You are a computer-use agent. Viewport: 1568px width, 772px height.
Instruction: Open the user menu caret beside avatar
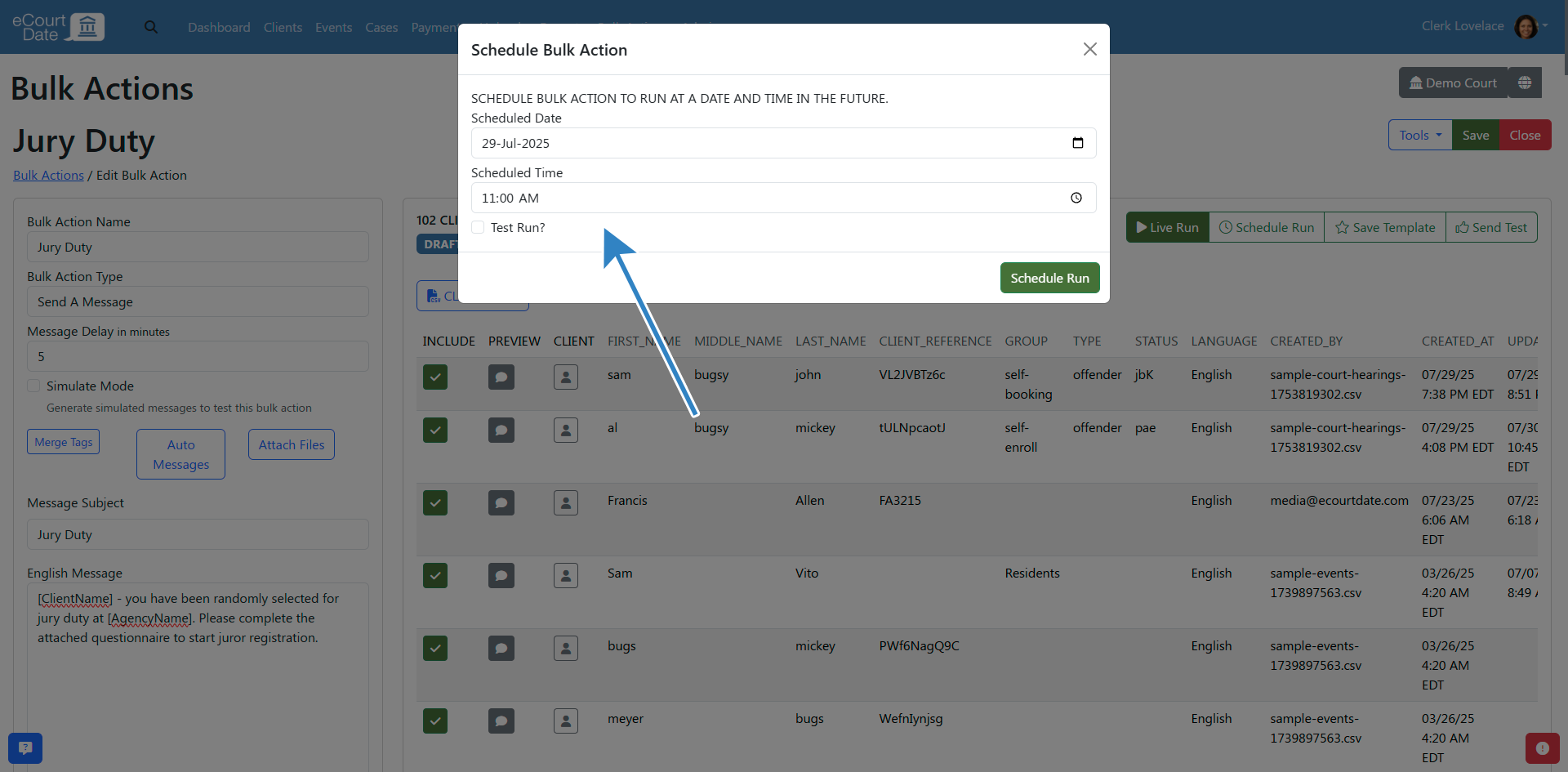coord(1545,26)
